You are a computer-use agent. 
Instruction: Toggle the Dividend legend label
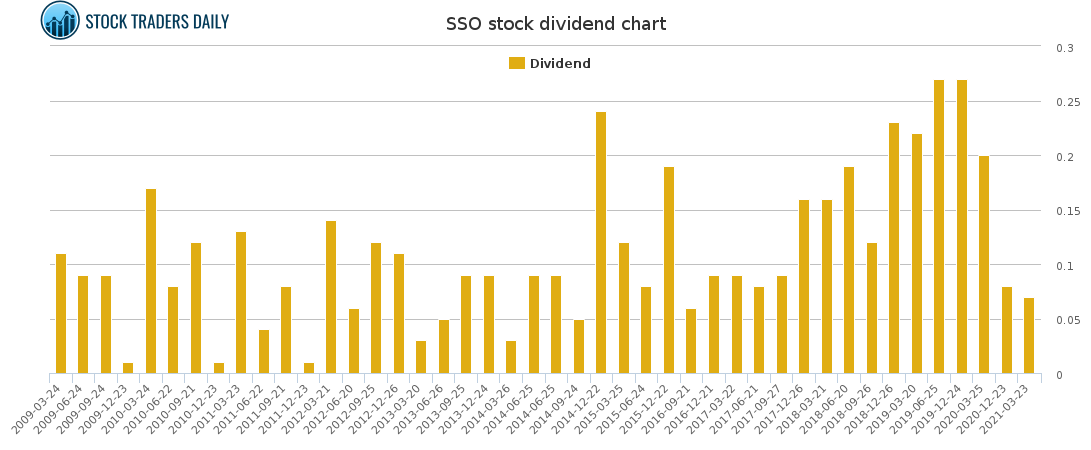560,63
